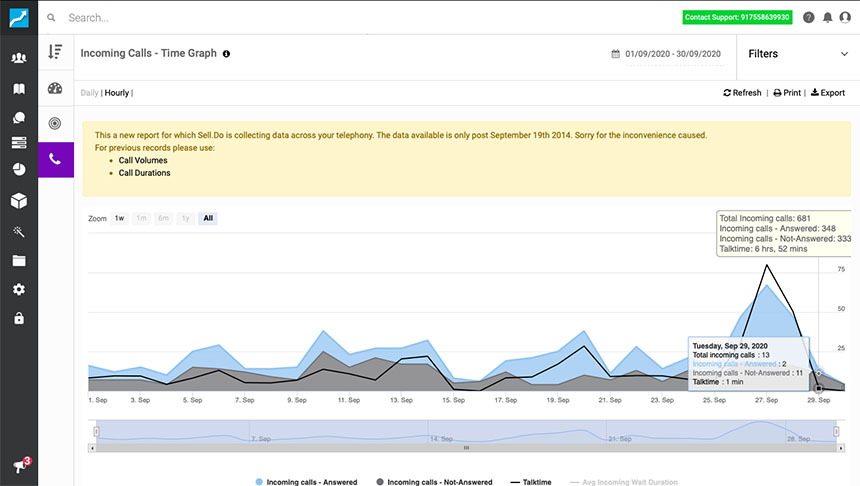
Task: Toggle Incoming calls - Answered legend series
Action: point(307,482)
